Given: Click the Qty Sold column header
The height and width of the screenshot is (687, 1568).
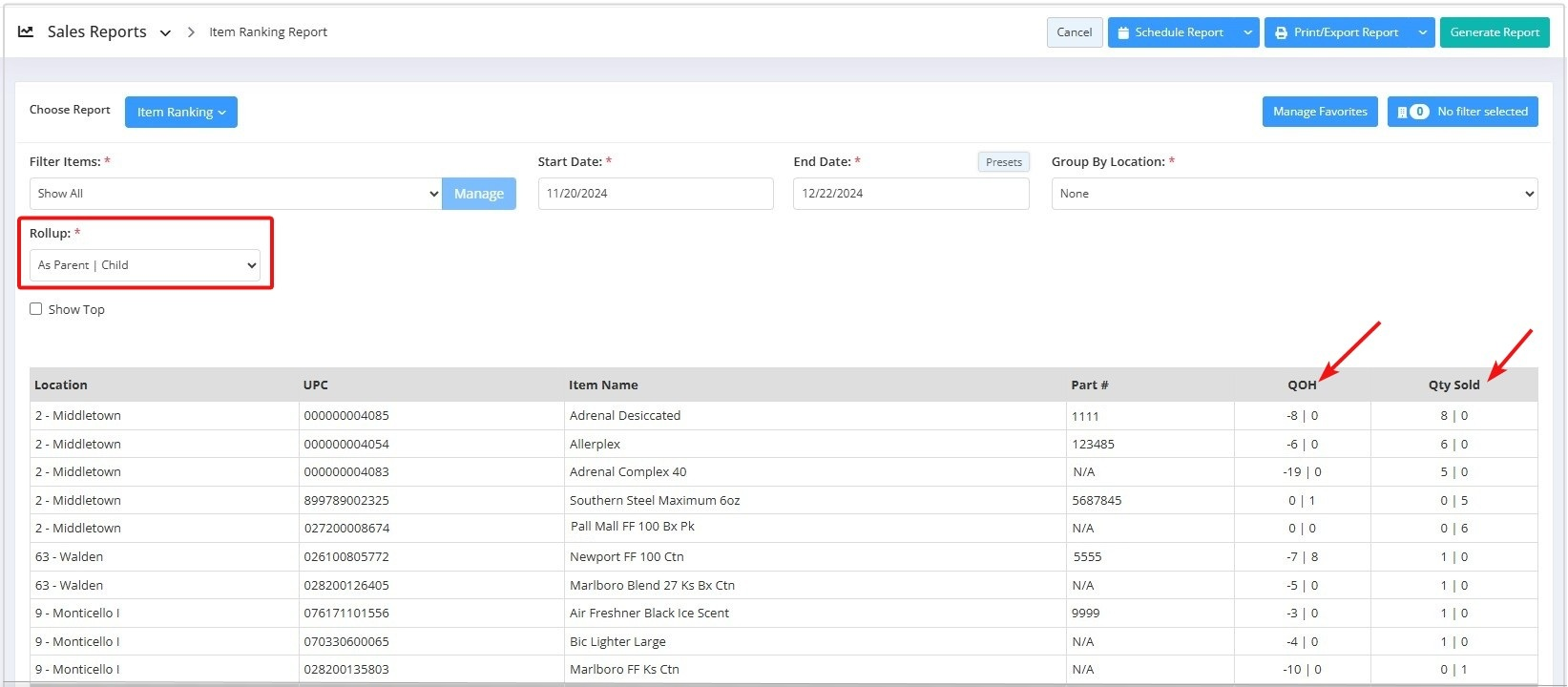Looking at the screenshot, I should [x=1453, y=385].
